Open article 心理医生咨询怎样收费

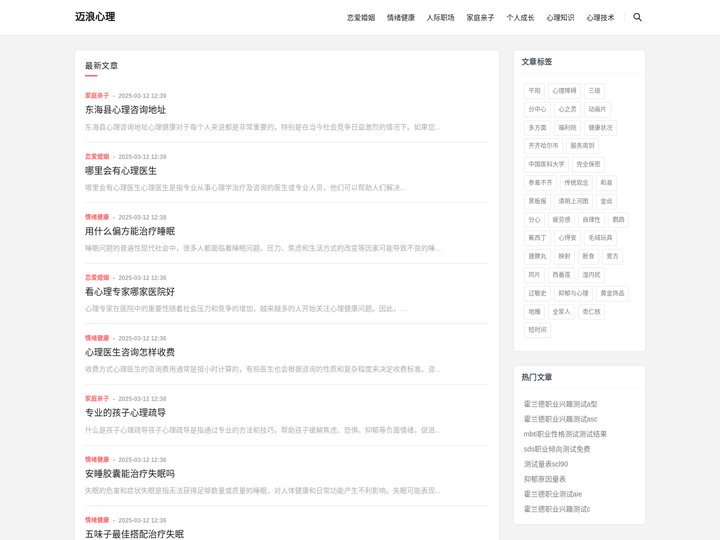(x=130, y=352)
